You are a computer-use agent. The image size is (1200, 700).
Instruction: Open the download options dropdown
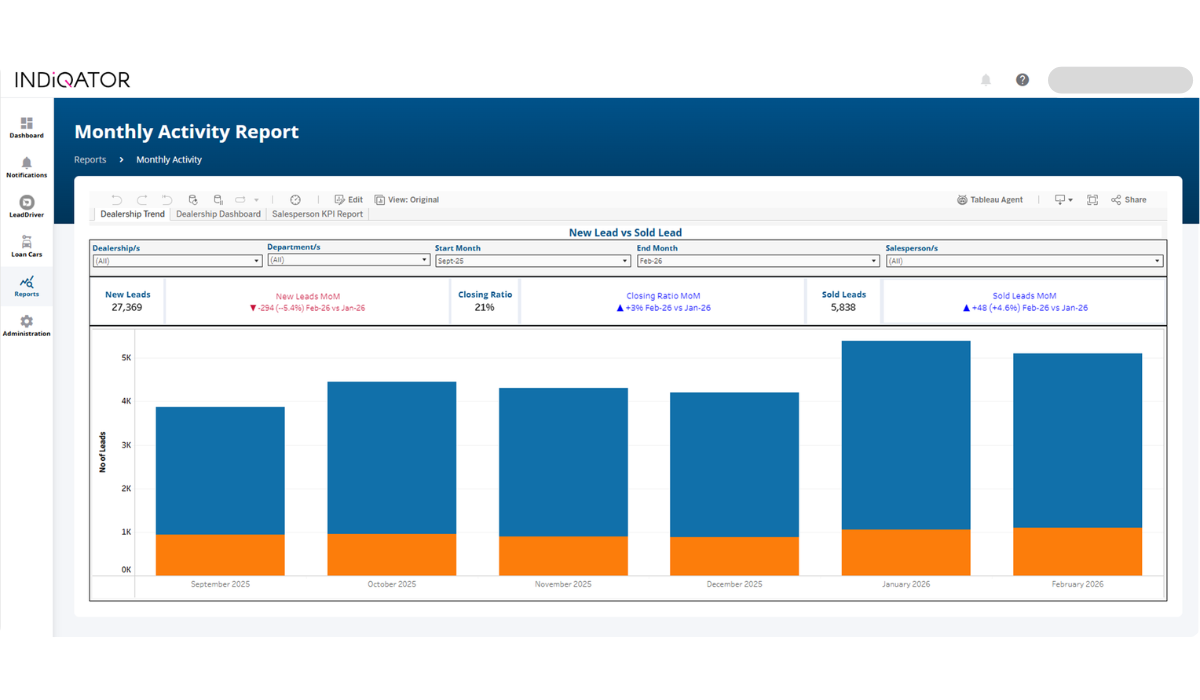[1063, 200]
